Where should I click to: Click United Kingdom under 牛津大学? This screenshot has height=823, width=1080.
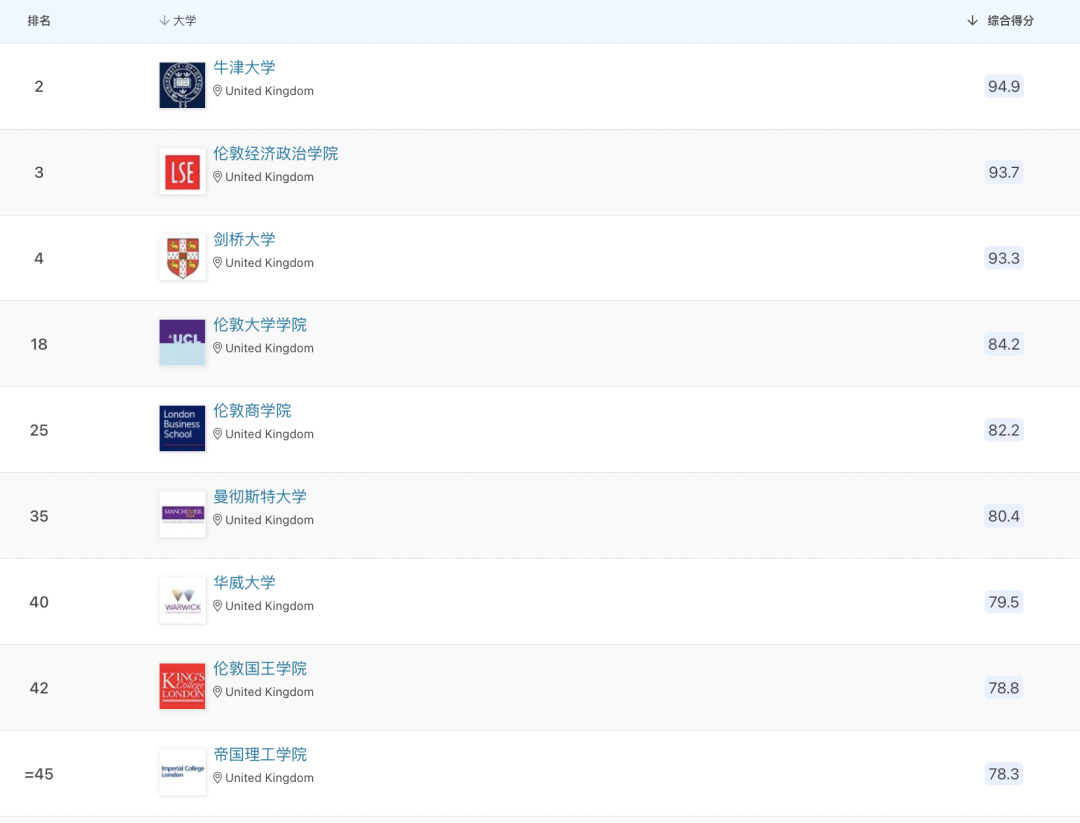point(269,91)
